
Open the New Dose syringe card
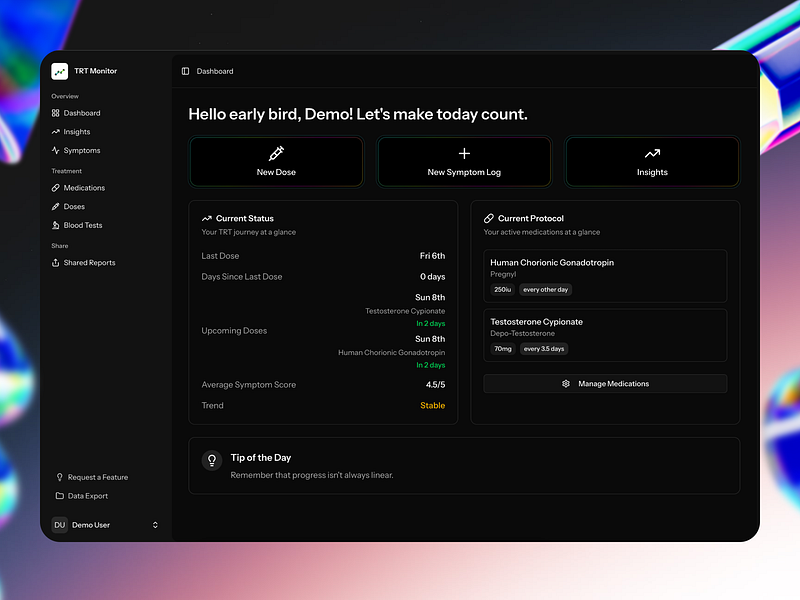(276, 162)
